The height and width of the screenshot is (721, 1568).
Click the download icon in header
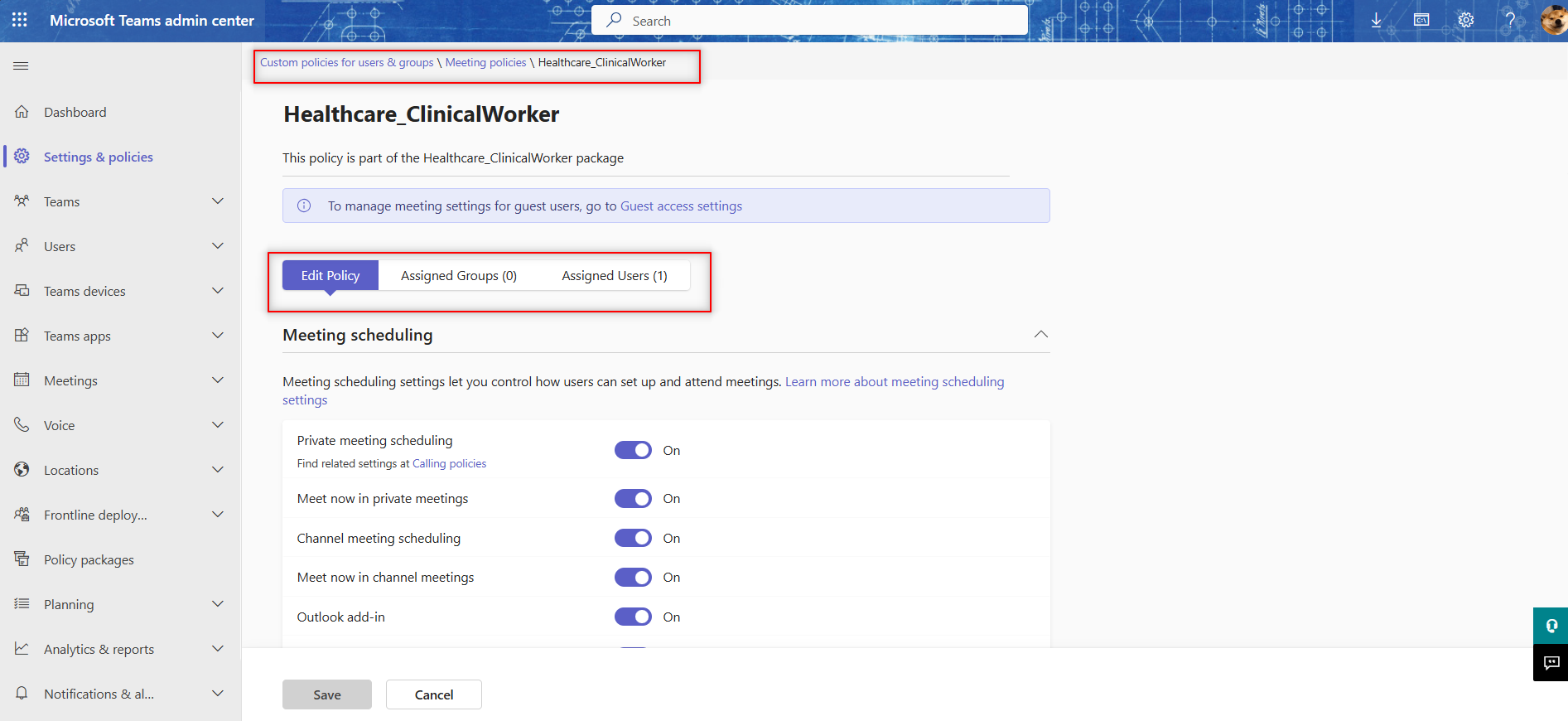(x=1376, y=20)
